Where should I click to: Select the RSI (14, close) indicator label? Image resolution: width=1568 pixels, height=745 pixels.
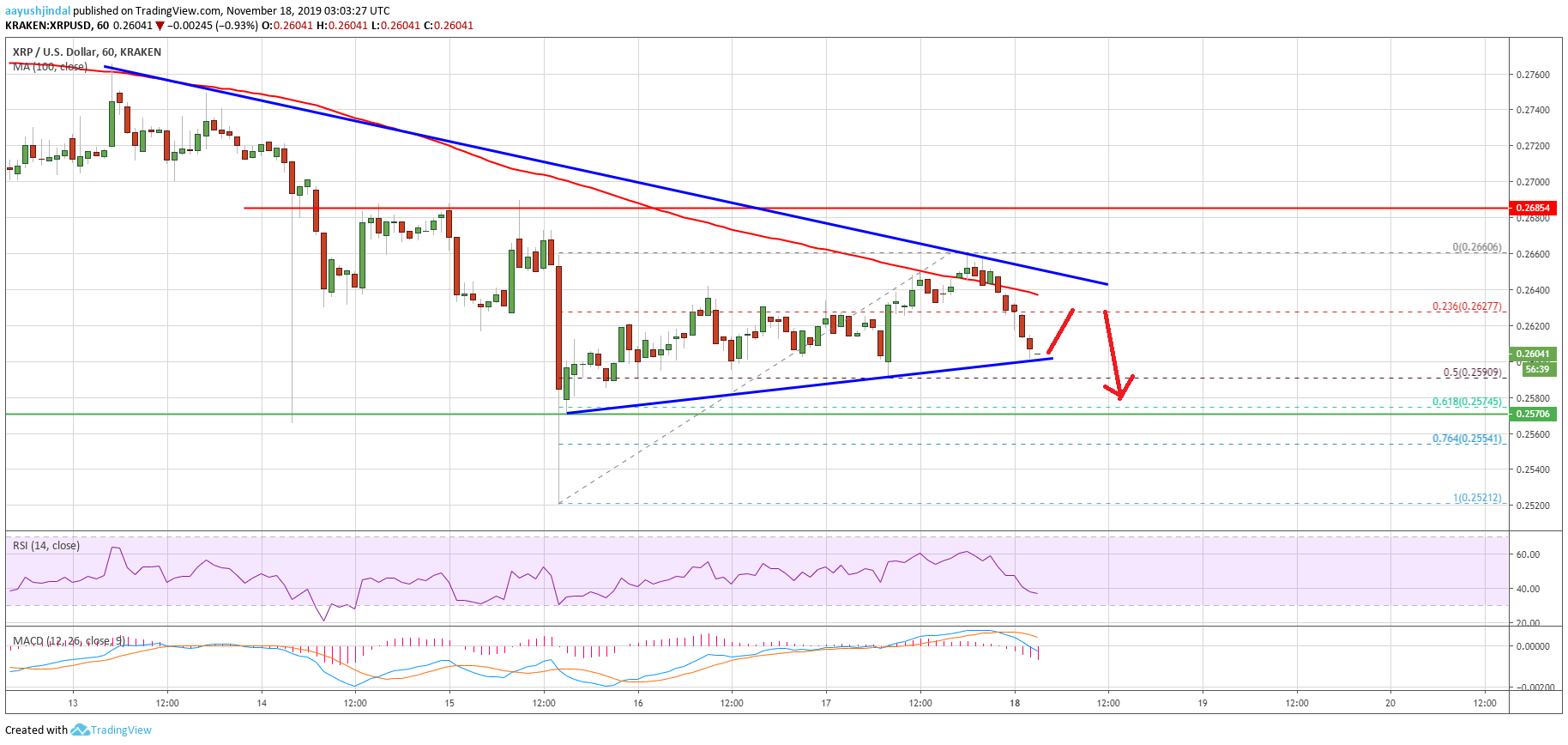[x=45, y=545]
